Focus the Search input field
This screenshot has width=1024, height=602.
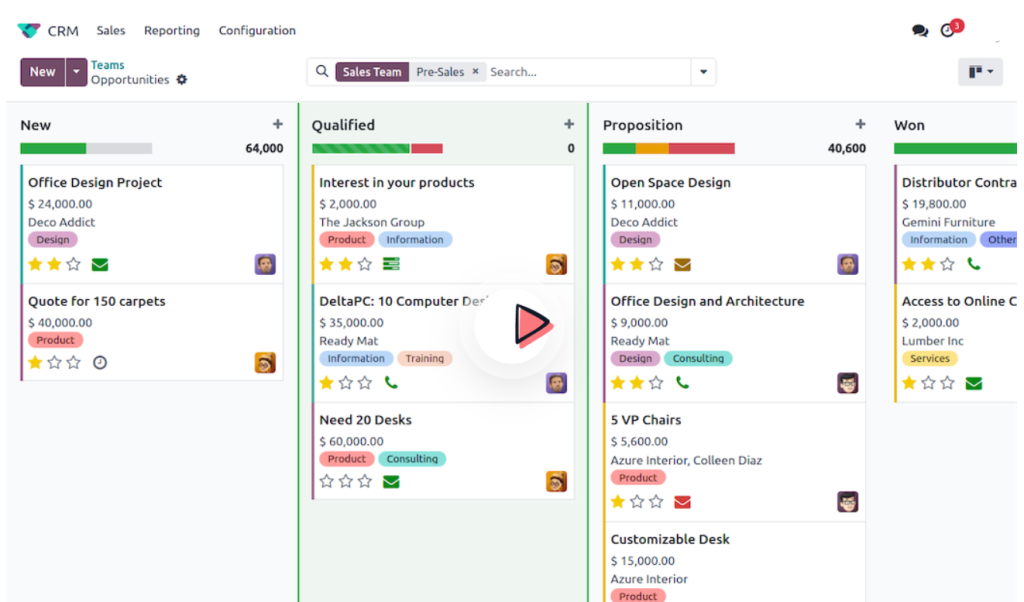tap(588, 72)
